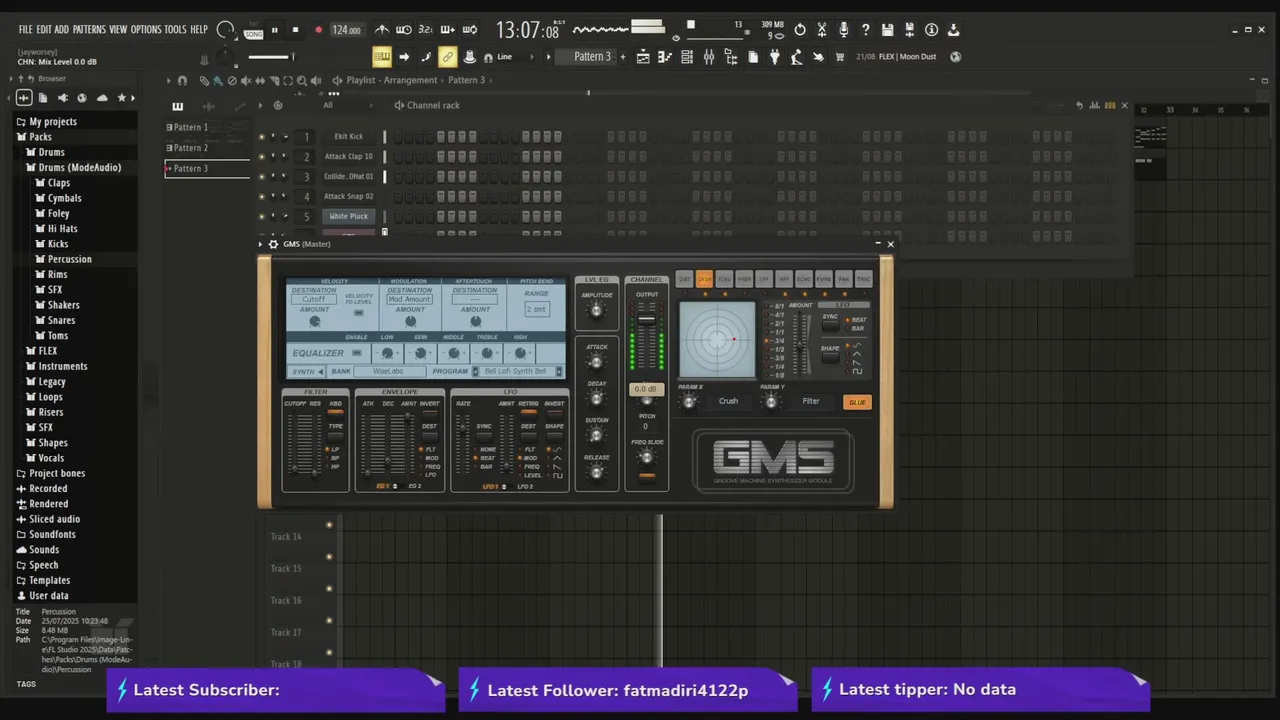Viewport: 1280px width, 720px height.
Task: Click the scissors audio editor icon
Action: (821, 30)
